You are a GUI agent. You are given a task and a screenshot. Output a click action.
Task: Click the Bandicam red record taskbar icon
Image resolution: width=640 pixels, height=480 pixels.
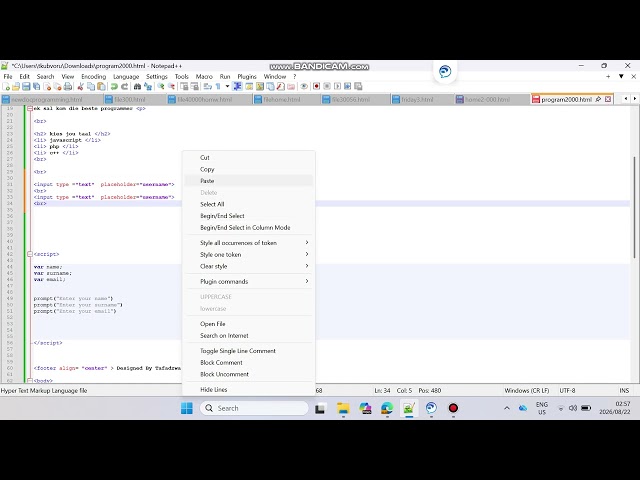point(453,408)
